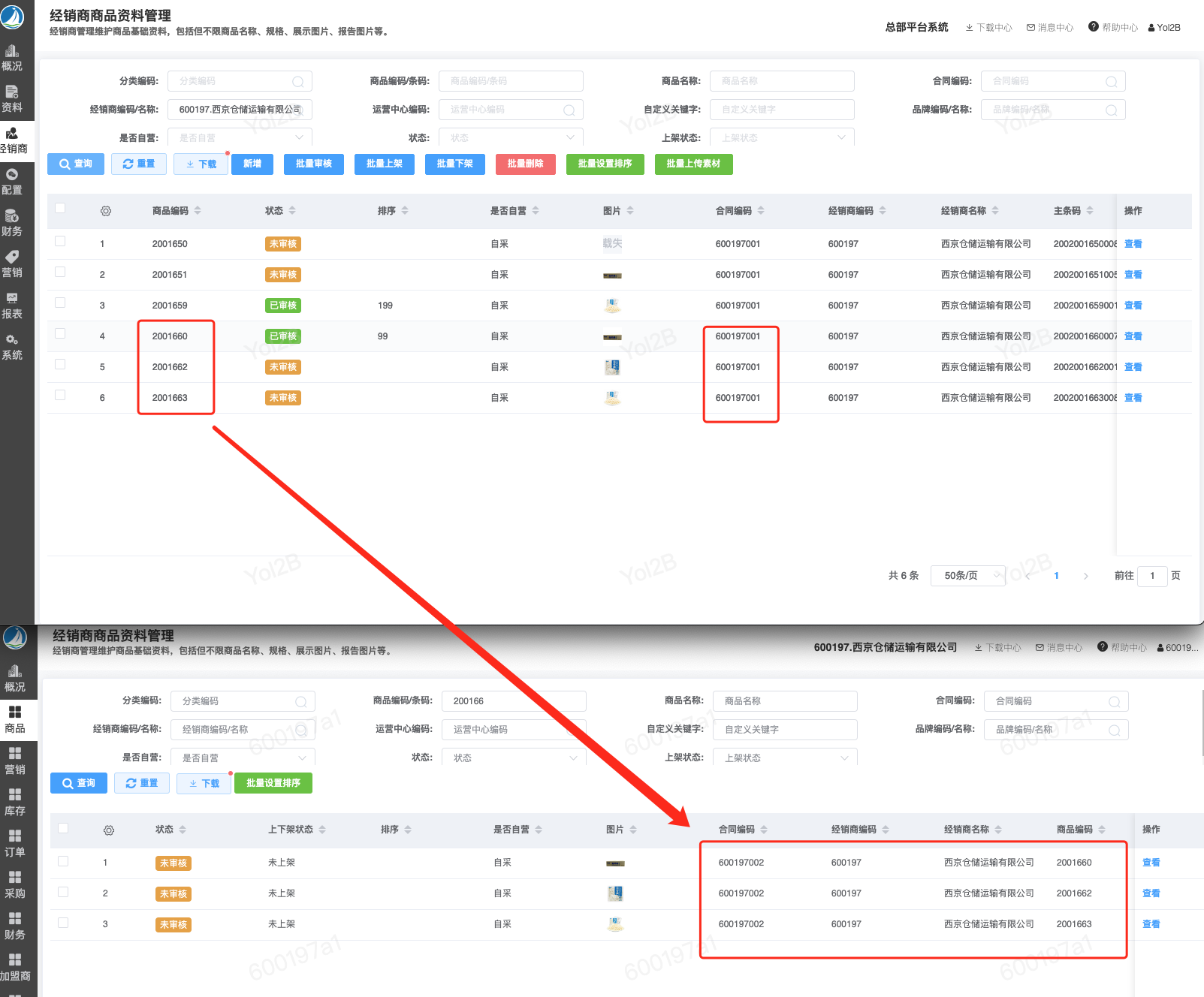Screen dimensions: 1204x997
Task: Click search icon in top 分类编码 field
Action: (298, 81)
